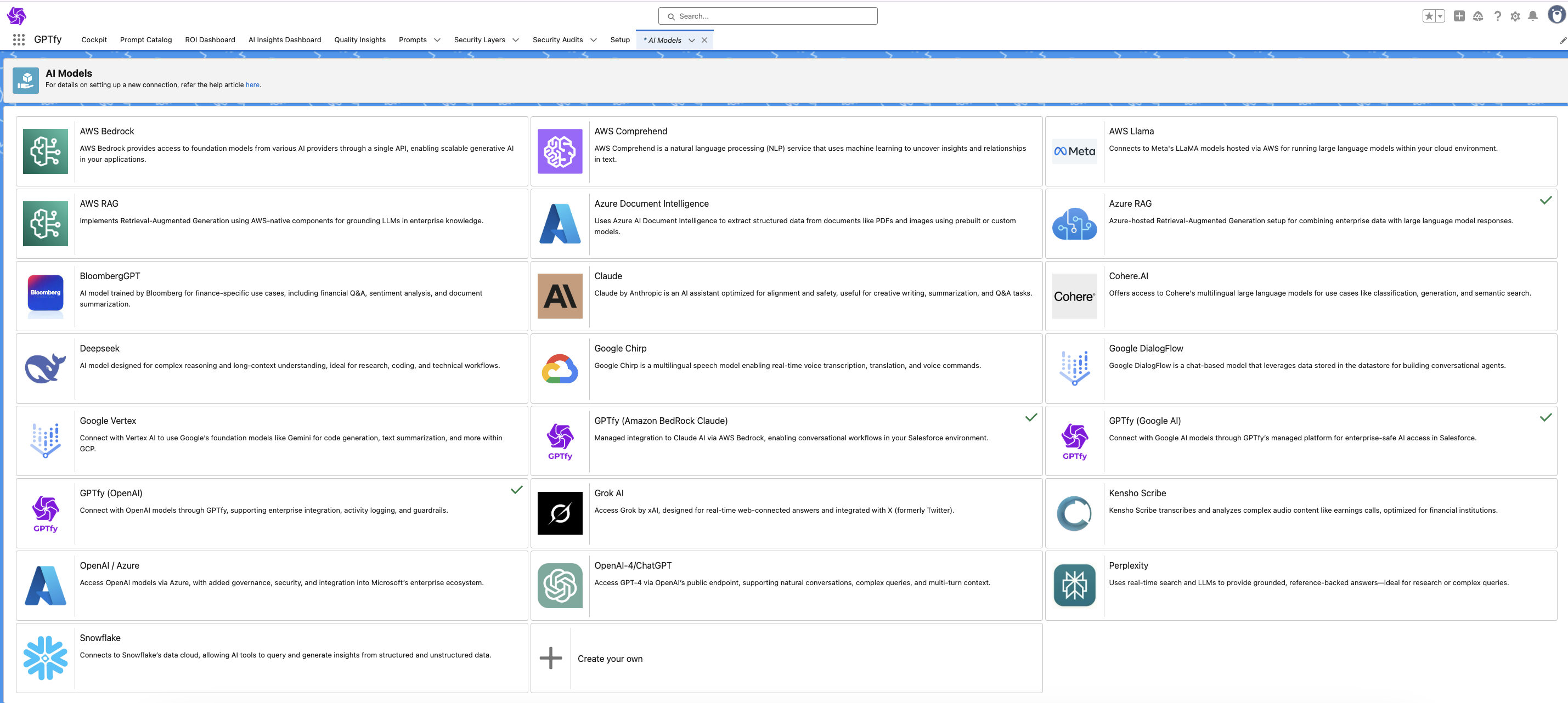
Task: Click the Create your own label
Action: point(610,659)
